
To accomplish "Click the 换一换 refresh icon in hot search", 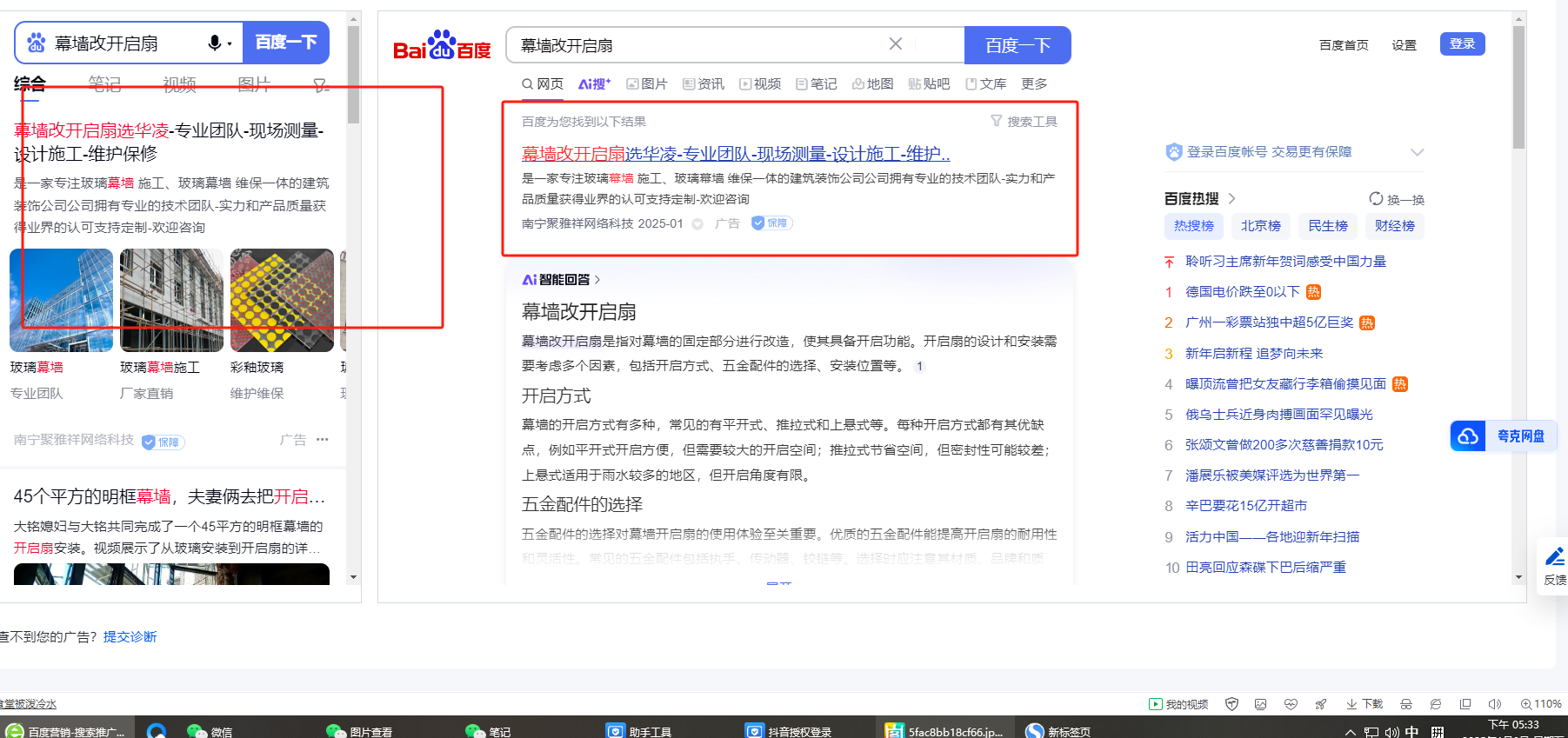I will point(1376,199).
